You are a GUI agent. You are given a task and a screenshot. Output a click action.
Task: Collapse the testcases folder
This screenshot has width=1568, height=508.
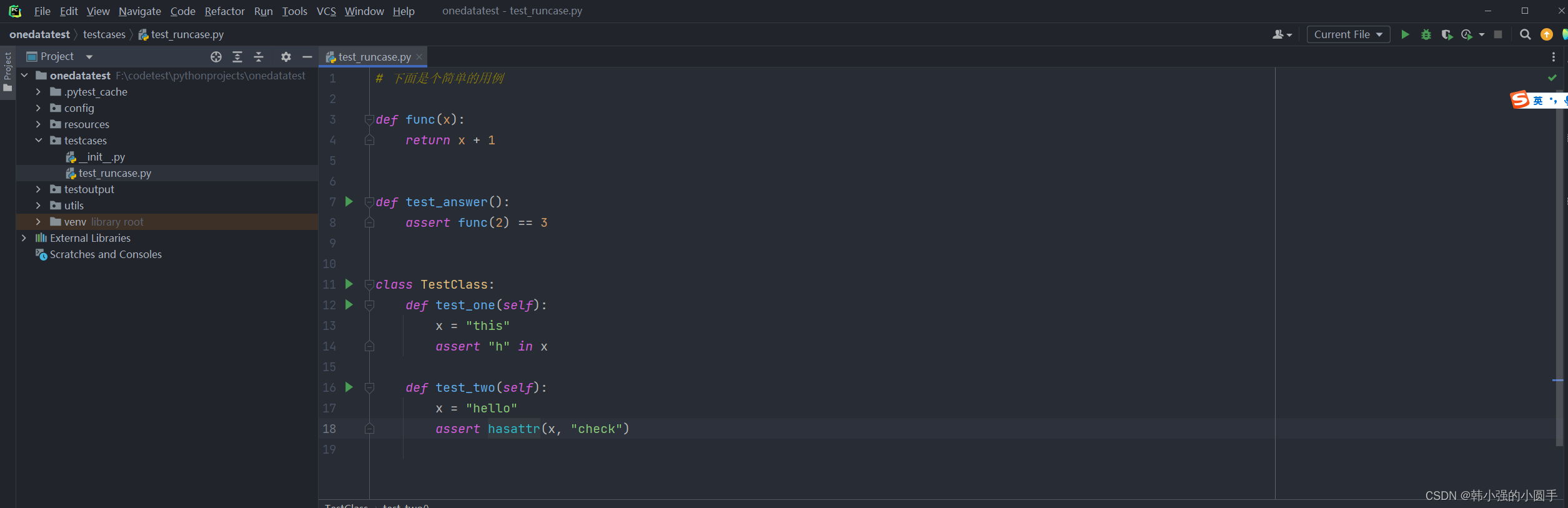click(x=38, y=141)
